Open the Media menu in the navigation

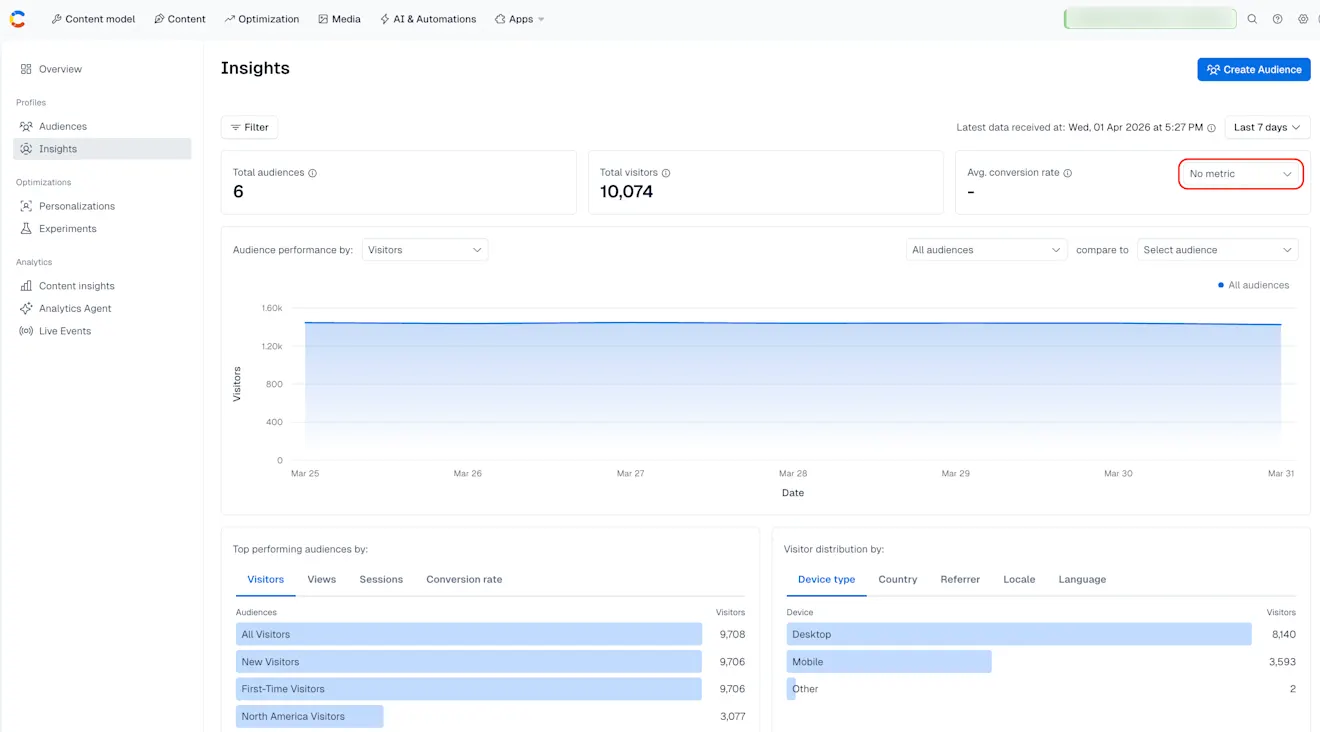click(339, 18)
